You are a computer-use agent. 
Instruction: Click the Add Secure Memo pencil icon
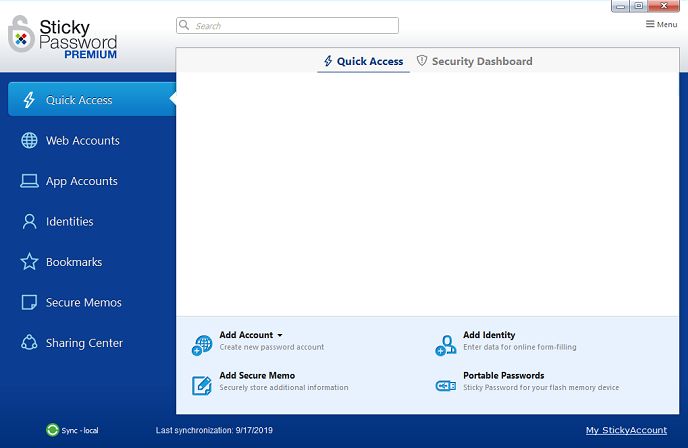coord(202,385)
